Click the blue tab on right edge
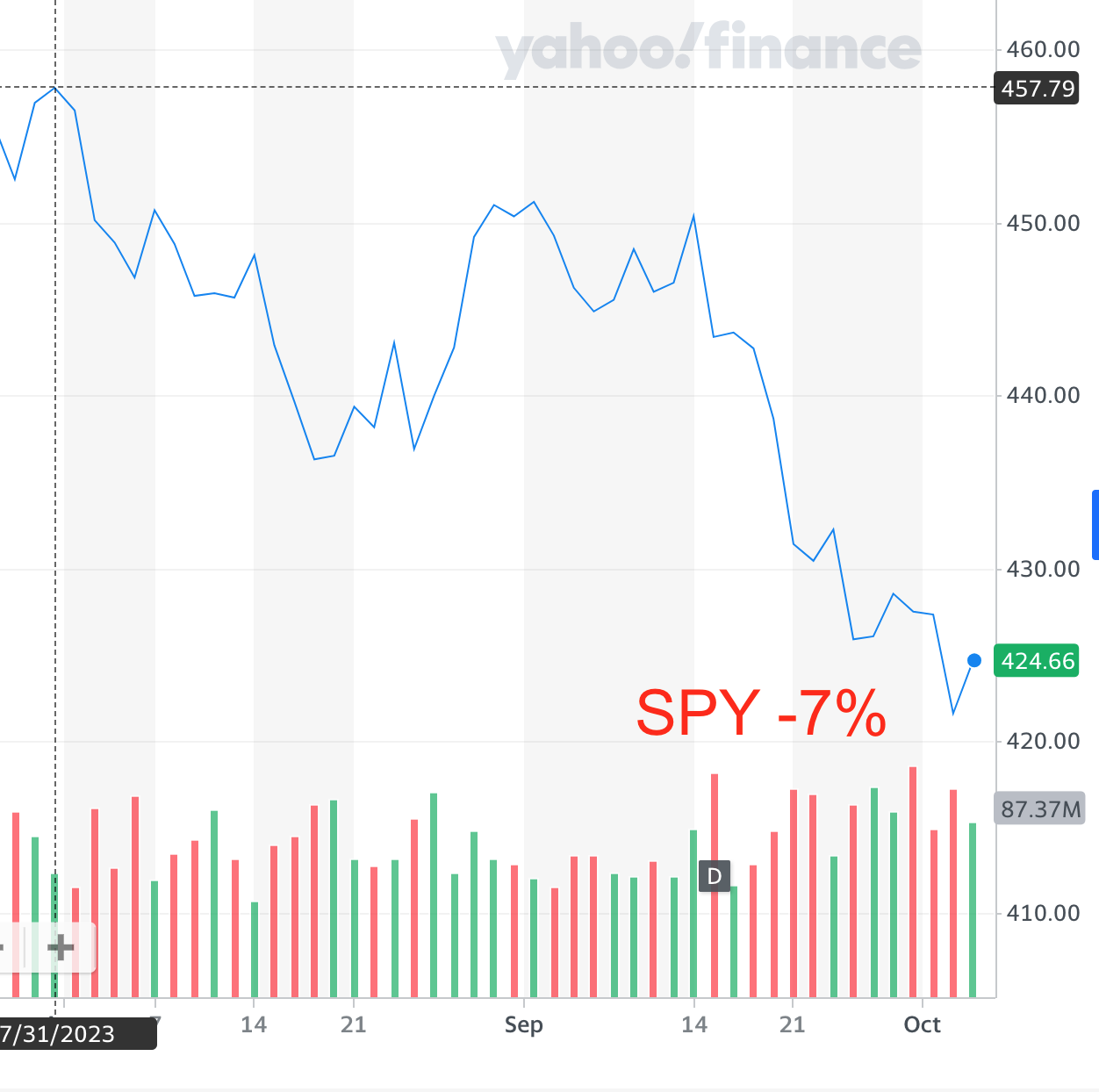Viewport: 1099px width, 1092px height. 1095,525
